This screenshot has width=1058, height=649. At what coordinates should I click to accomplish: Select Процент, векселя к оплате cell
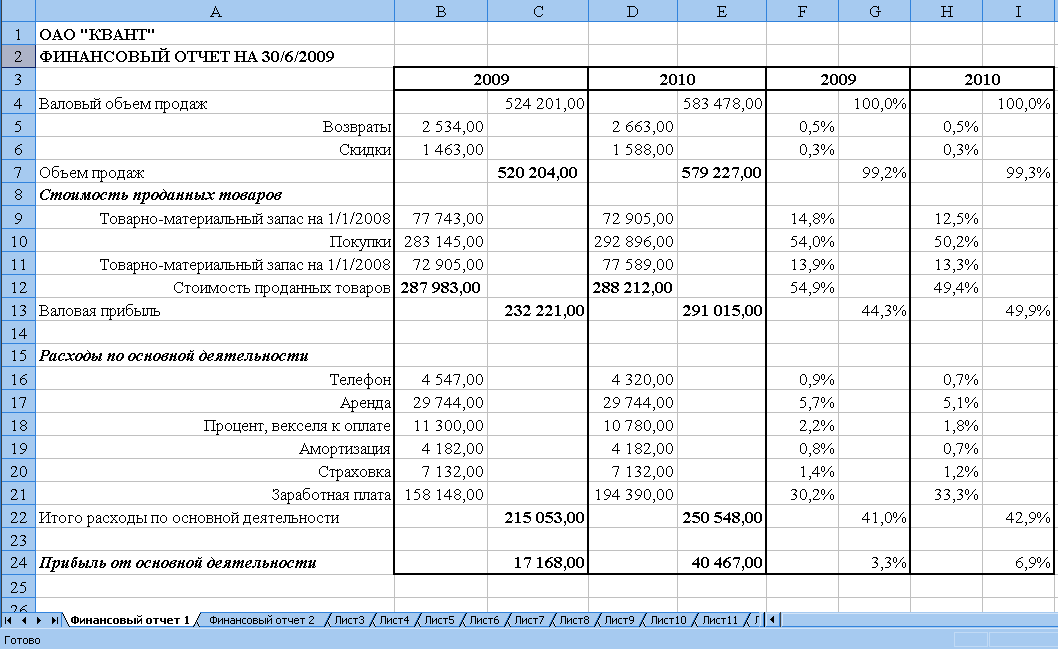pos(215,425)
